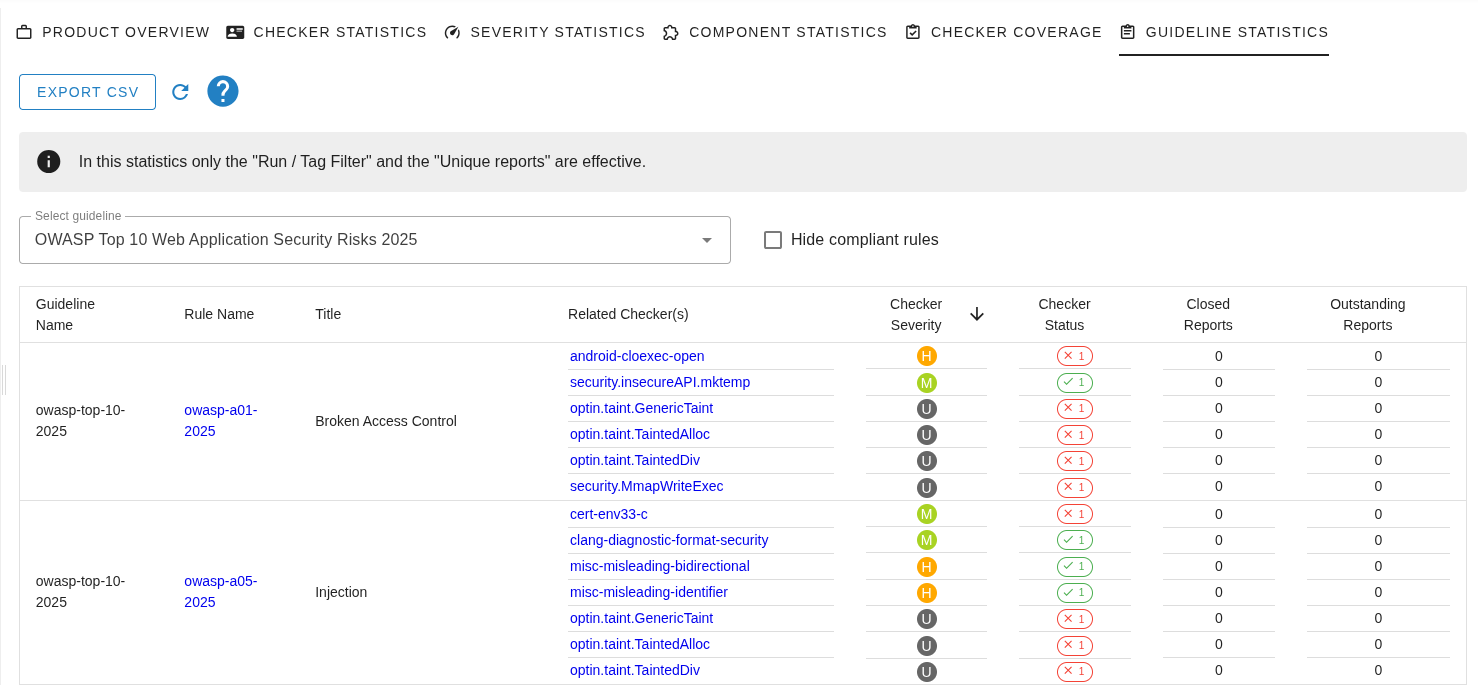Image resolution: width=1478 pixels, height=685 pixels.
Task: Open the Select guideline dropdown
Action: (x=375, y=240)
